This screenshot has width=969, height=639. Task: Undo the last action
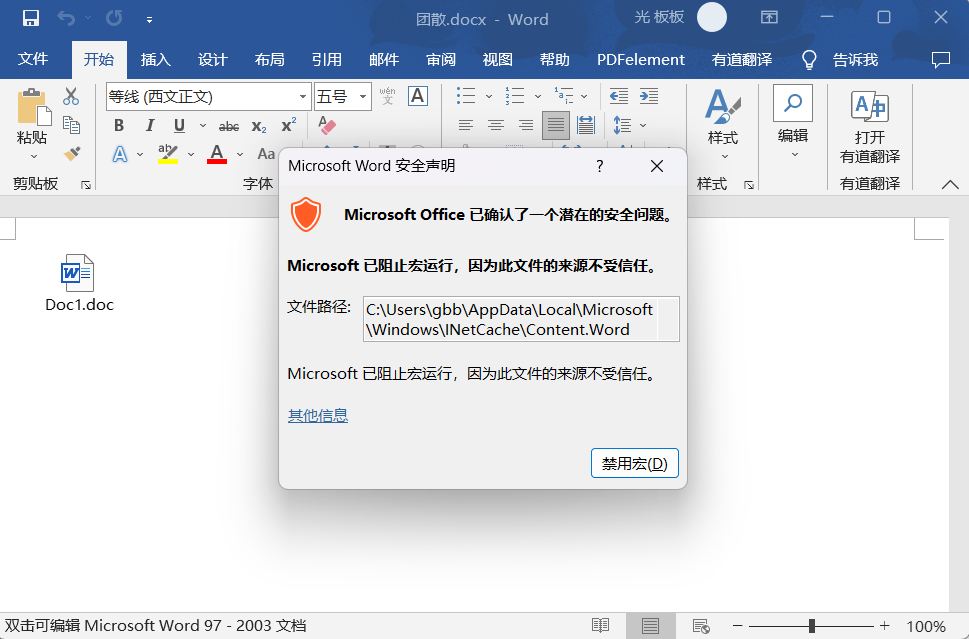click(66, 19)
